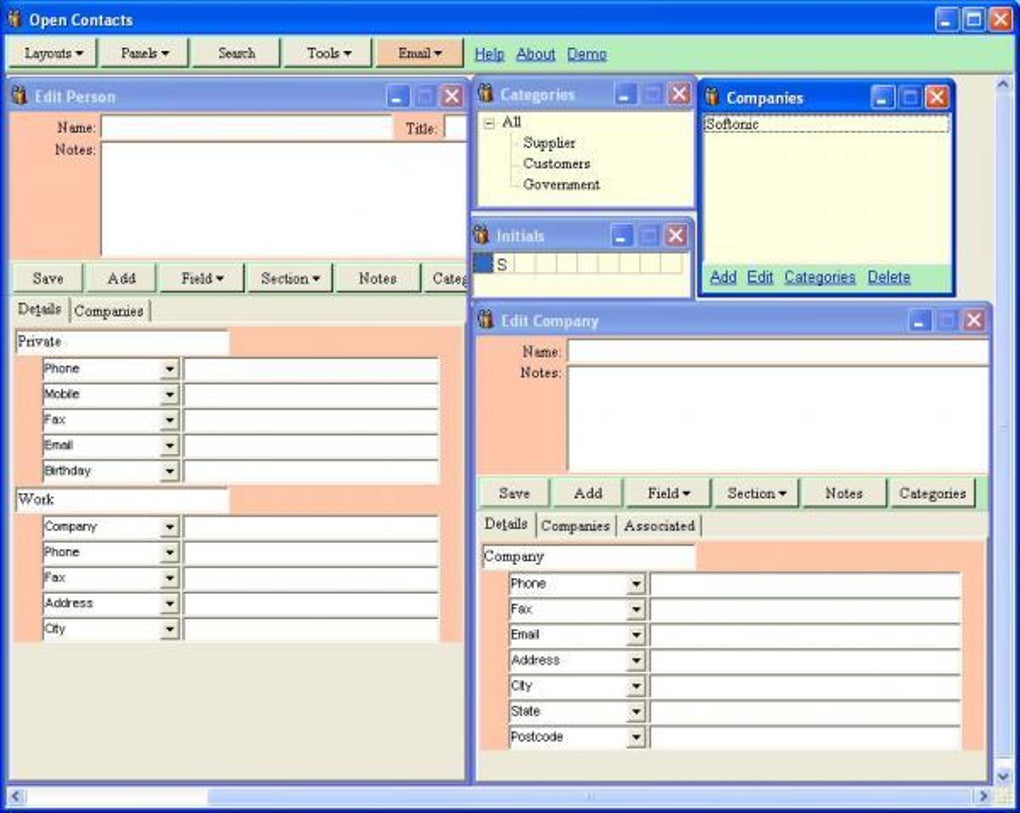Expand the Birthday field type dropdown

click(x=170, y=471)
